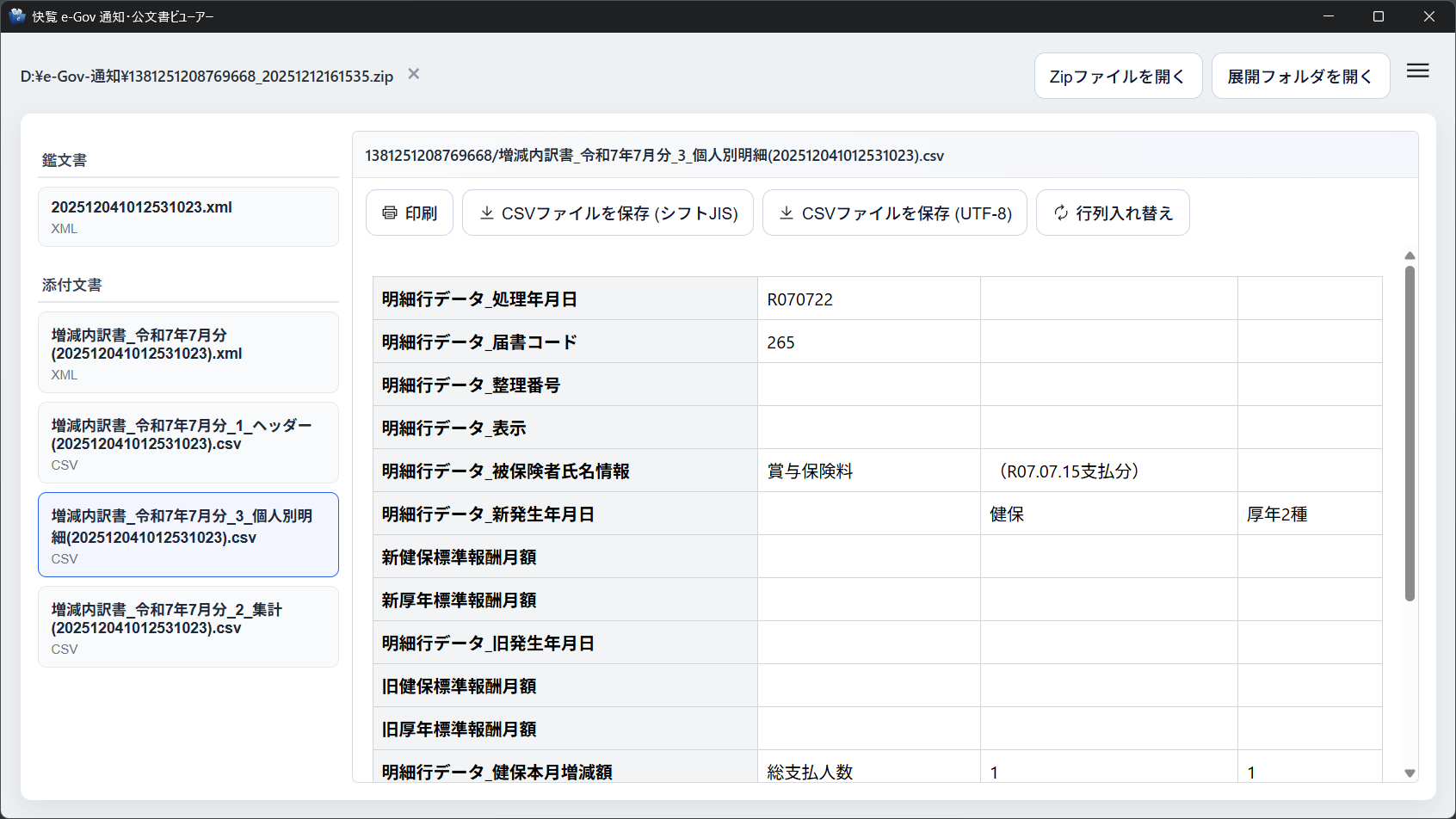Open the 1_ヘッダー CSV attachment

point(188,443)
